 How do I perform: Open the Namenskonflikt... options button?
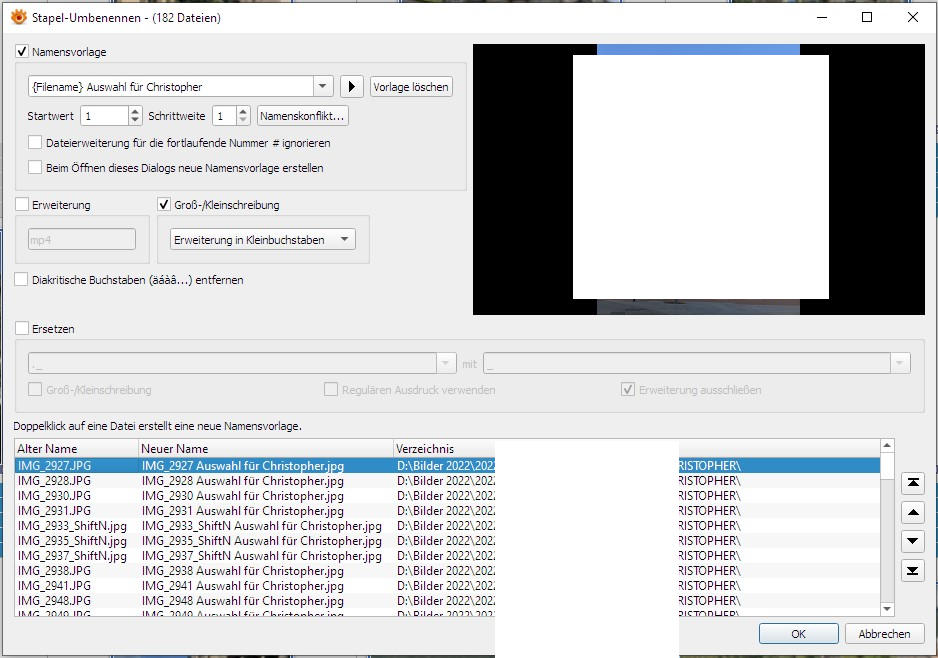pos(303,116)
